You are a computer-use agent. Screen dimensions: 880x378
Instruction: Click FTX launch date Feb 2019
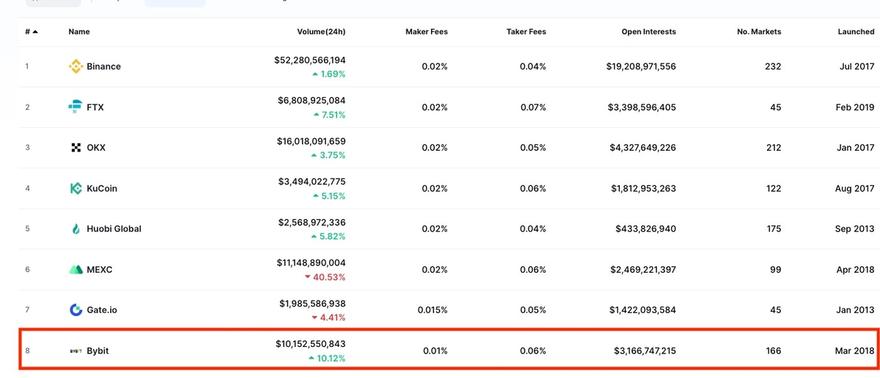point(855,107)
